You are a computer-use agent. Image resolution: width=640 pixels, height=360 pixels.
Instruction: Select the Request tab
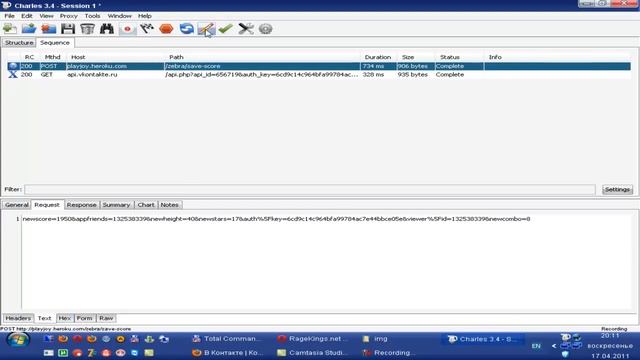47,205
